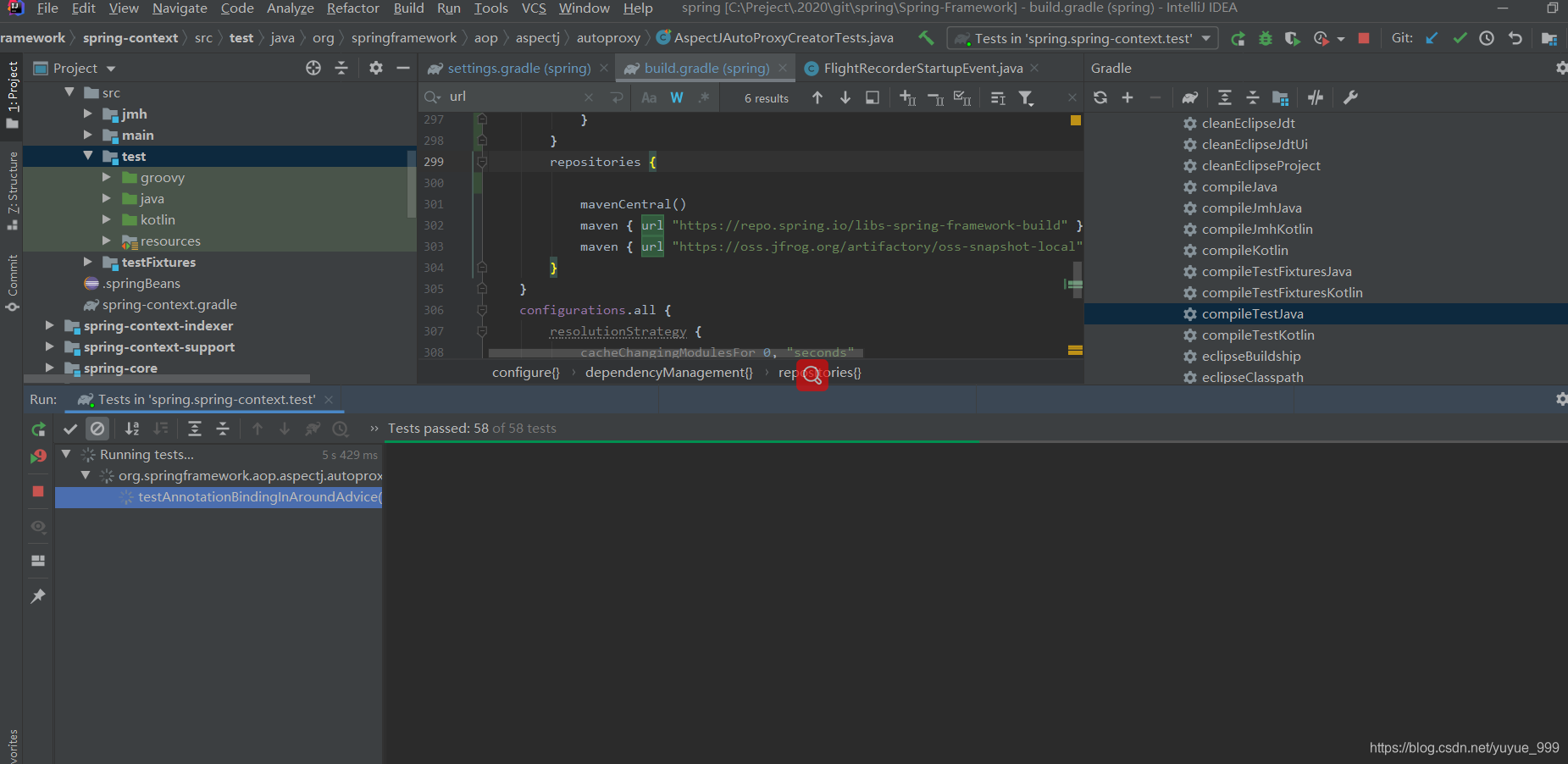Viewport: 1568px width, 764px height.
Task: Select all occurrences icon in find bar
Action: pos(962,98)
